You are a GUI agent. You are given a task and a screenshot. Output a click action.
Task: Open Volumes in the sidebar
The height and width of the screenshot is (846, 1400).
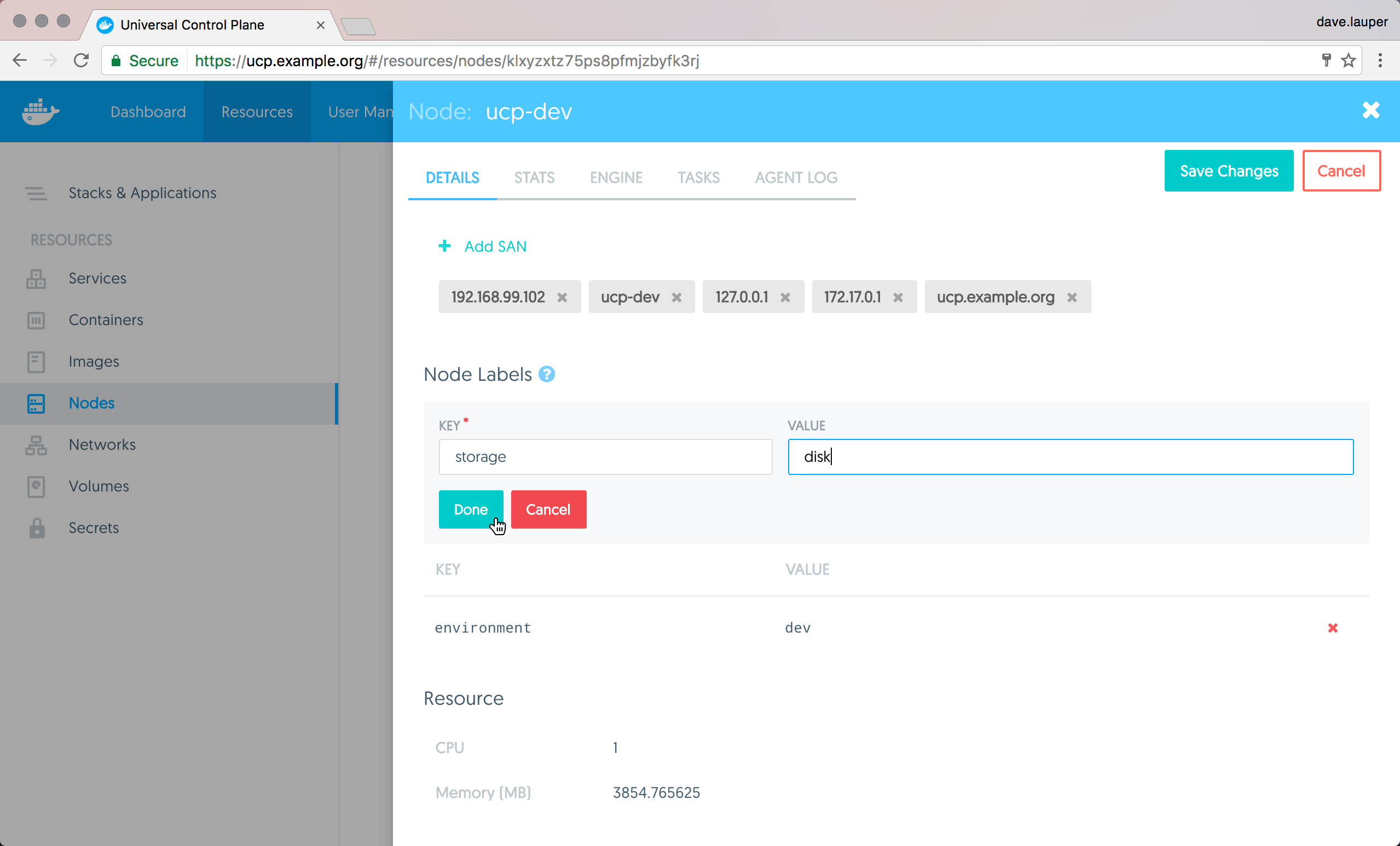click(x=99, y=486)
